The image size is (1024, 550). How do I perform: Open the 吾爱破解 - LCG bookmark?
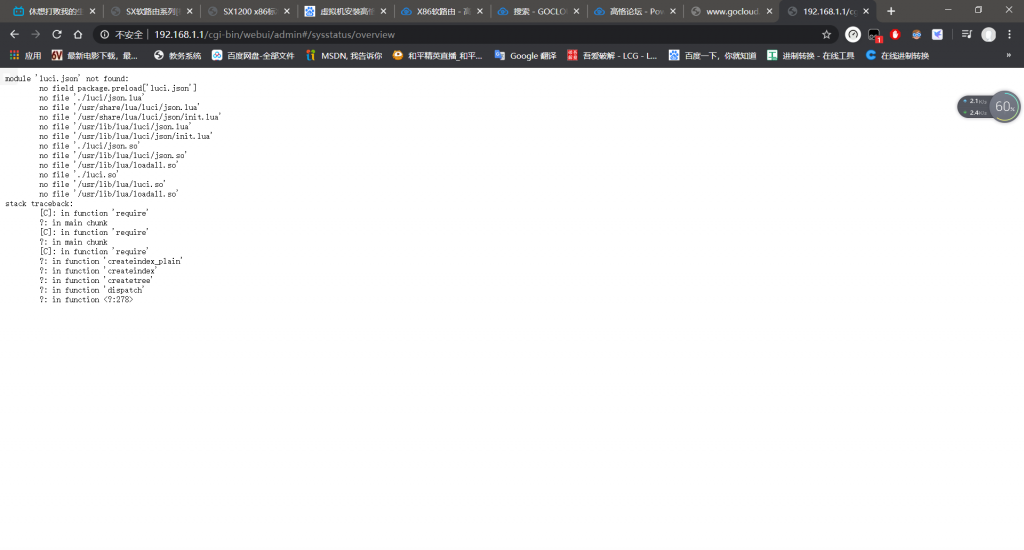coord(612,56)
